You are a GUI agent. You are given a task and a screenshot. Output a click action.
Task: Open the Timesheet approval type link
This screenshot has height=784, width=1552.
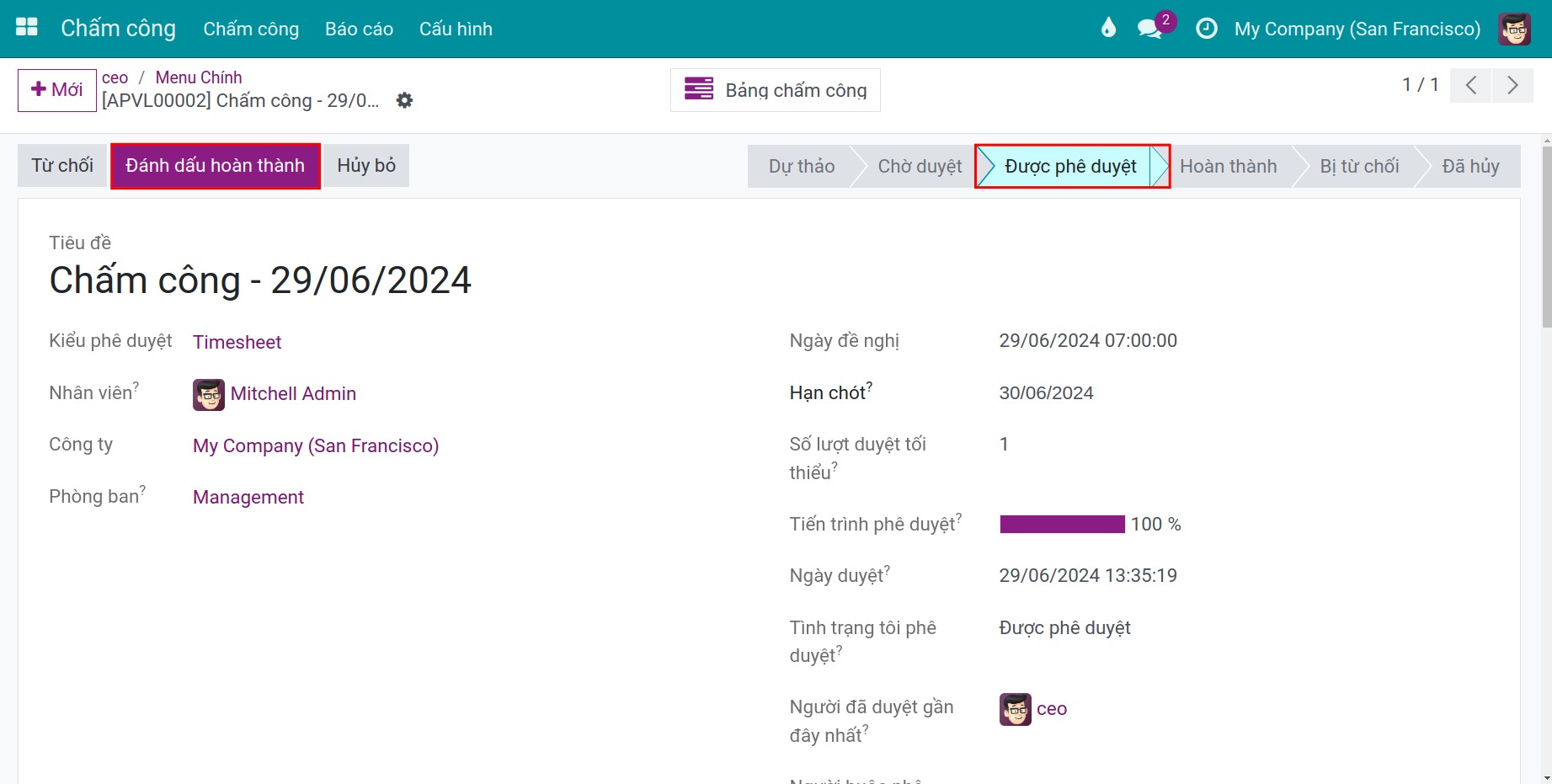[x=237, y=342]
